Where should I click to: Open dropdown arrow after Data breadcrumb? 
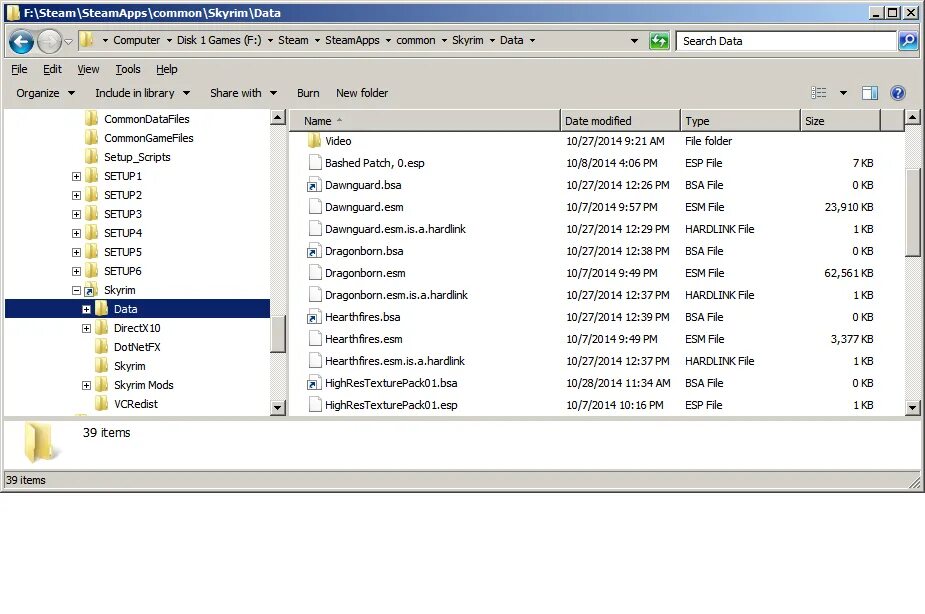point(532,41)
